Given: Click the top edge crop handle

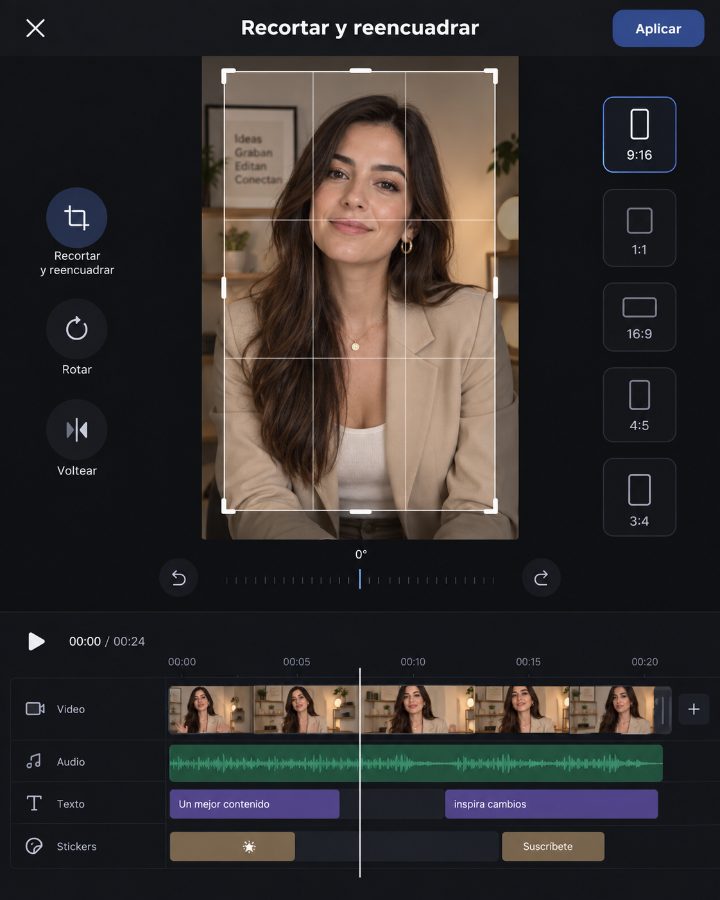Looking at the screenshot, I should click(x=360, y=71).
